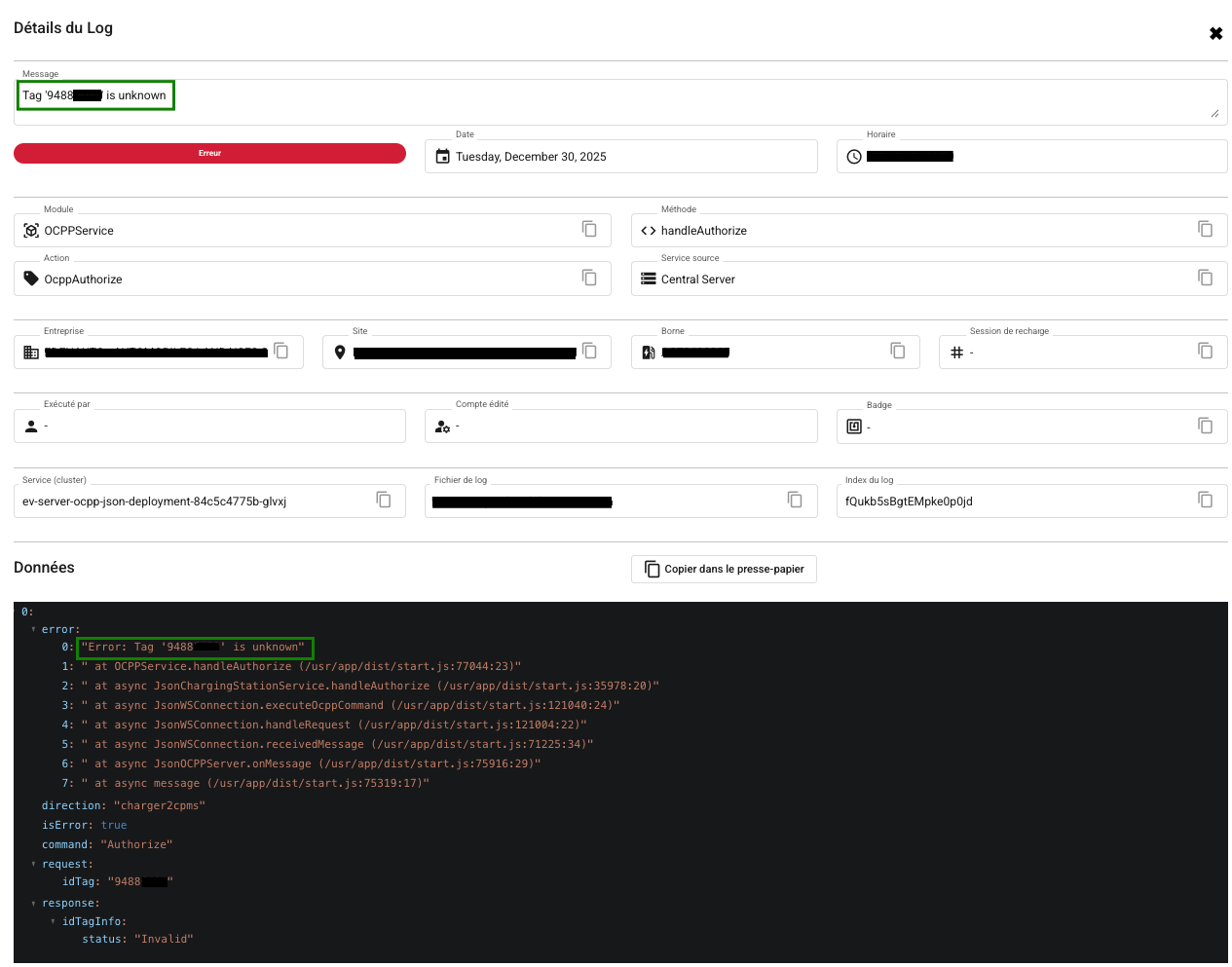The width and height of the screenshot is (1232, 967).
Task: Copy the Service source value Central Server
Action: point(1205,278)
